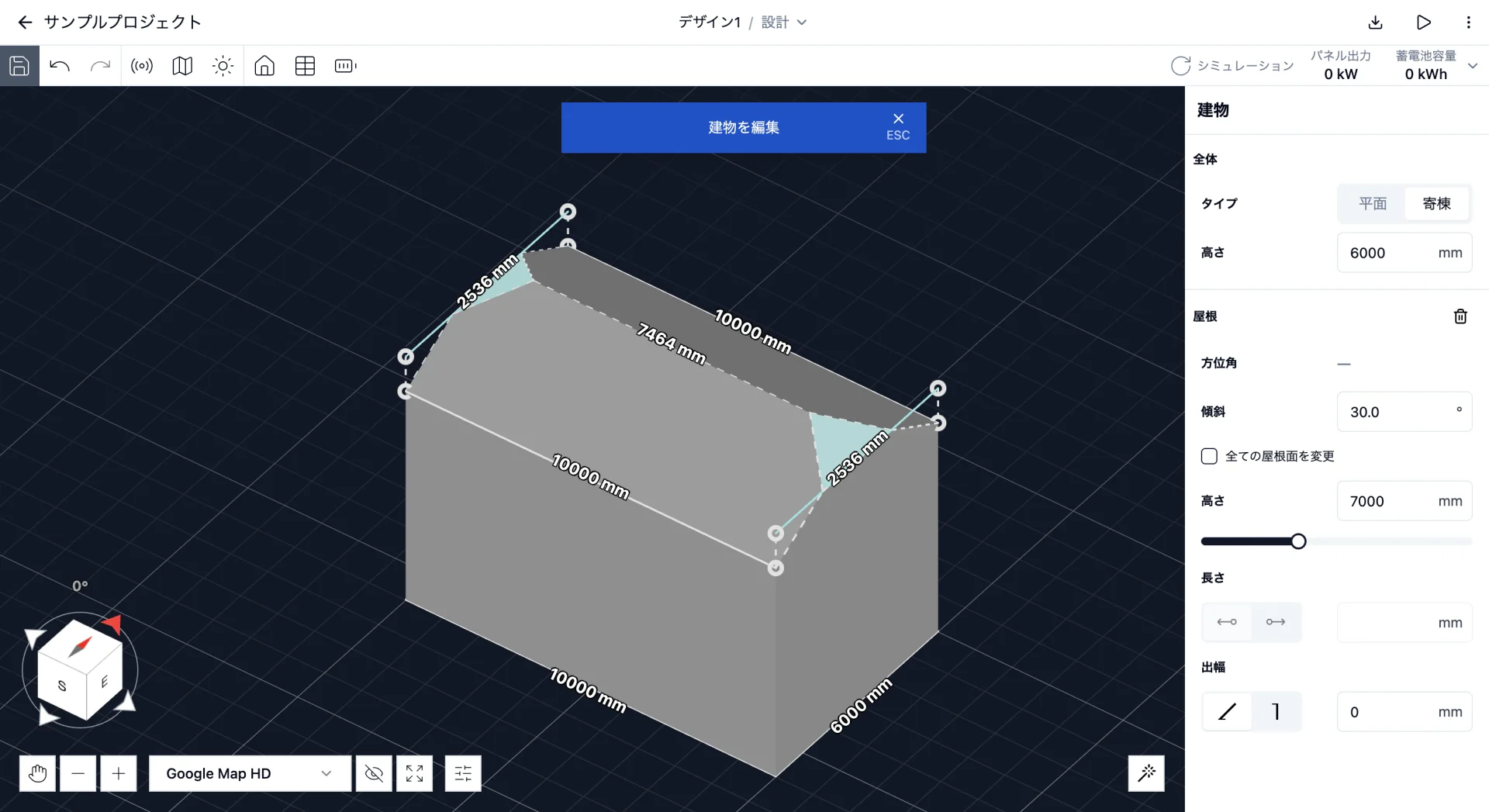
Task: Open the sun shading tool
Action: (x=223, y=66)
